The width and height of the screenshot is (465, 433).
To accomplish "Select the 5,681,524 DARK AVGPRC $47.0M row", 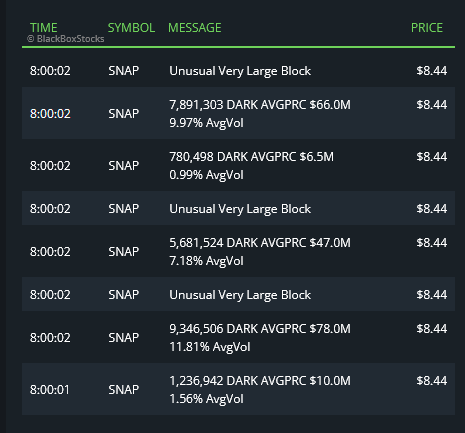I will [x=238, y=251].
